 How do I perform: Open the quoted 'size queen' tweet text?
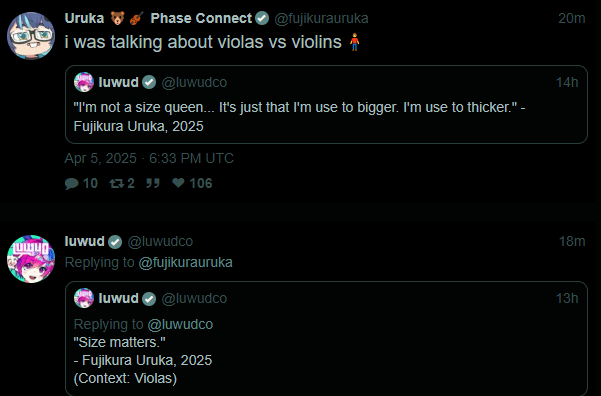[x=299, y=117]
